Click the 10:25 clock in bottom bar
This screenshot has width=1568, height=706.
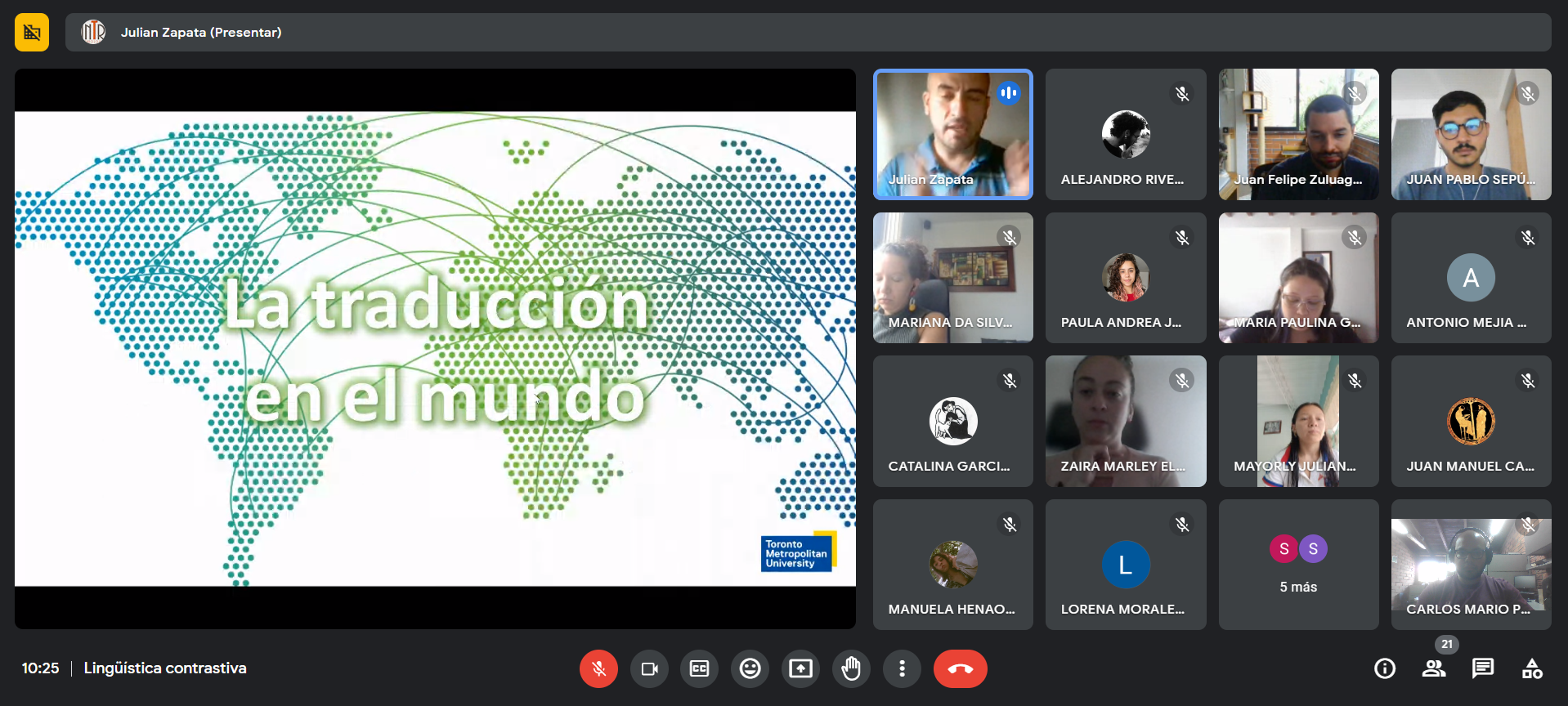coord(40,668)
